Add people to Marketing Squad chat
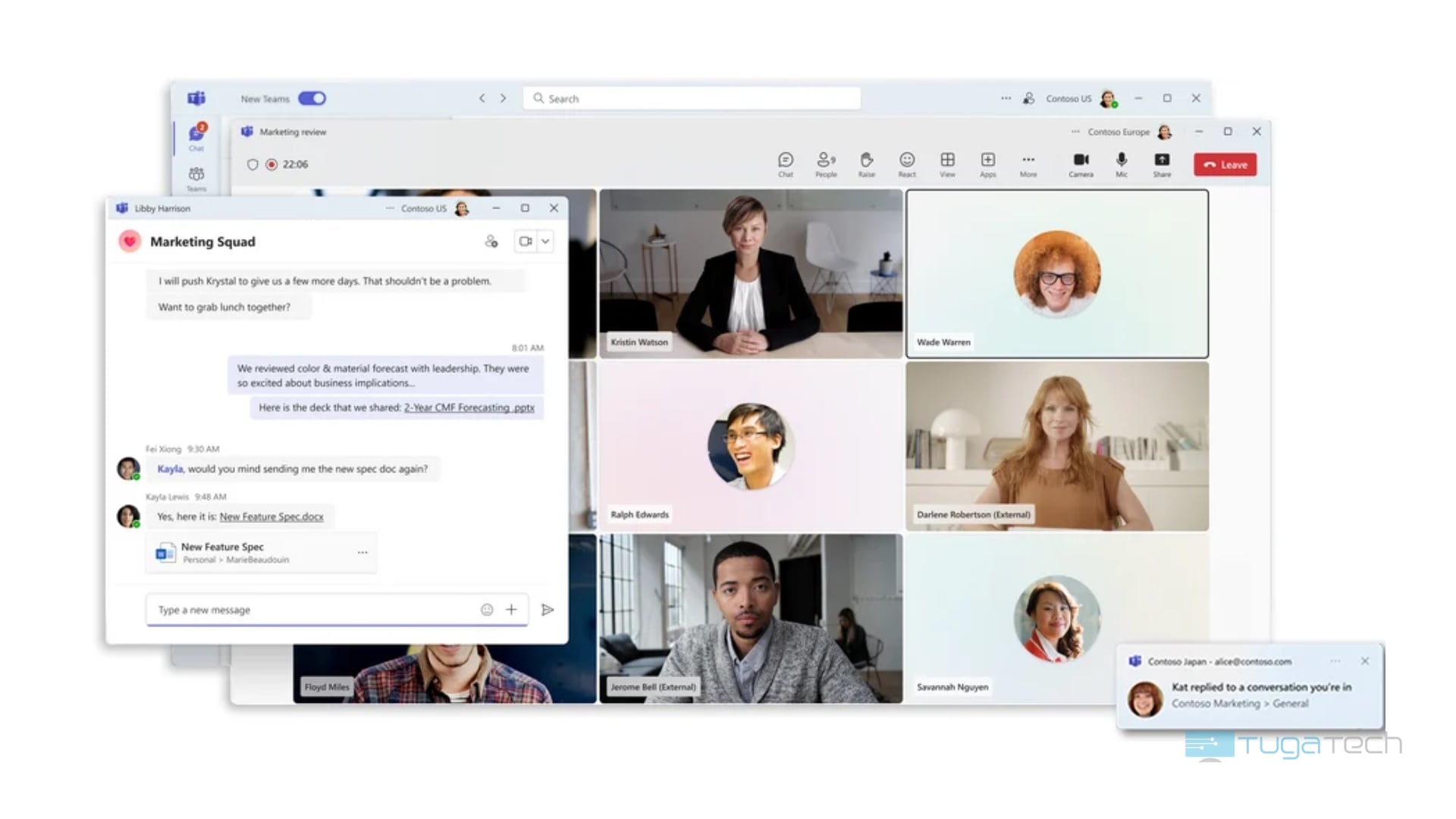The image size is (1456, 819). 491,242
